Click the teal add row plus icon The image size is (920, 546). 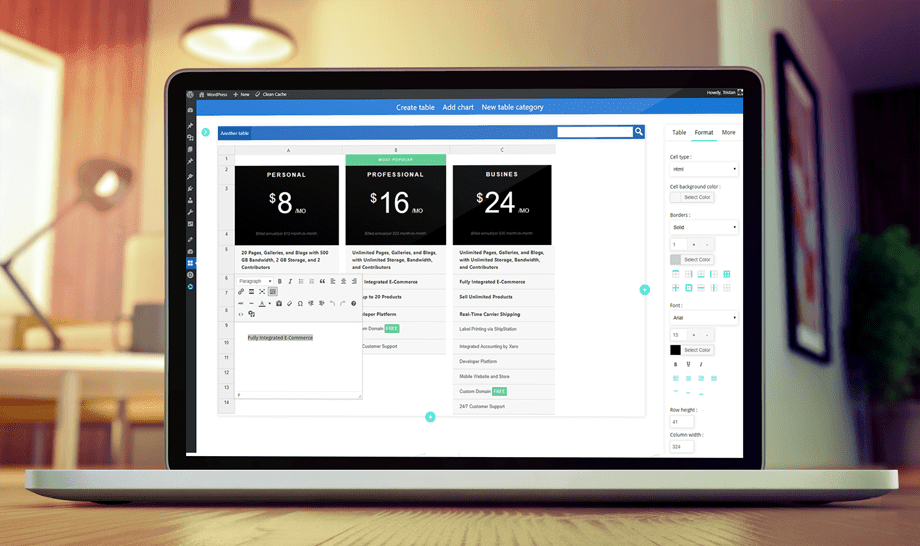click(x=430, y=417)
